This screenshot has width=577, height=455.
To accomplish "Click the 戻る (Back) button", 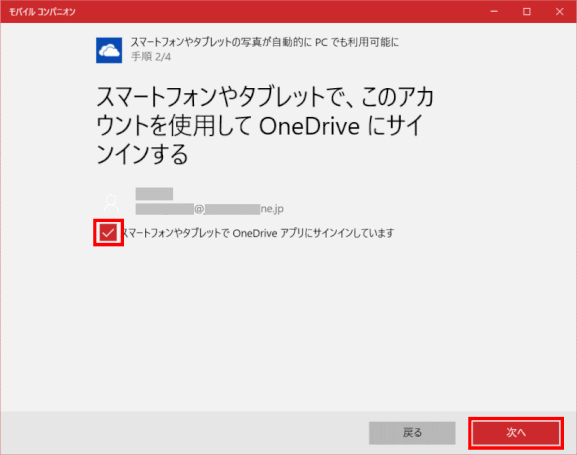I will pyautogui.click(x=412, y=433).
